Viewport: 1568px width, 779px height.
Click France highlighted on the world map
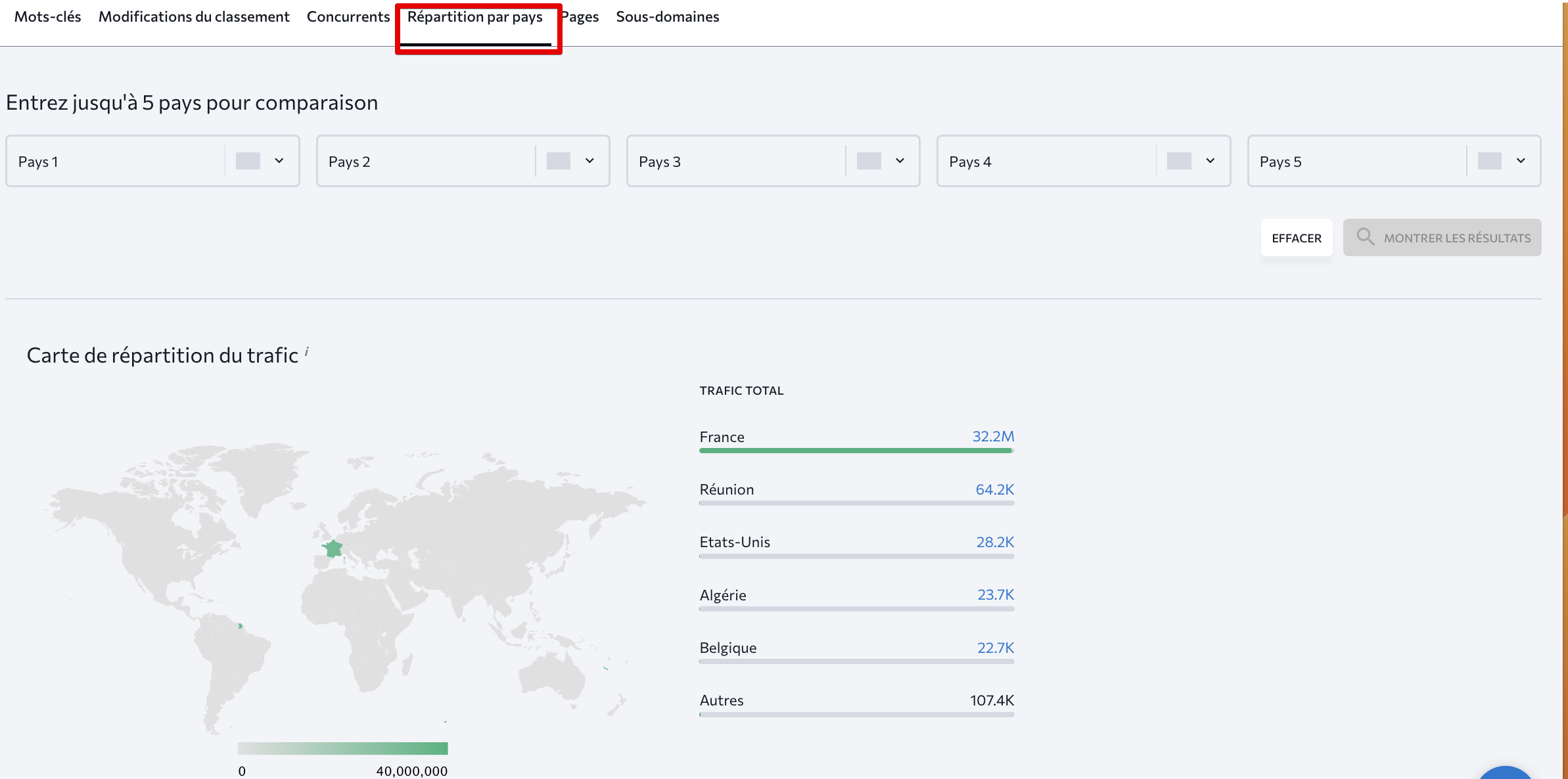tap(333, 548)
